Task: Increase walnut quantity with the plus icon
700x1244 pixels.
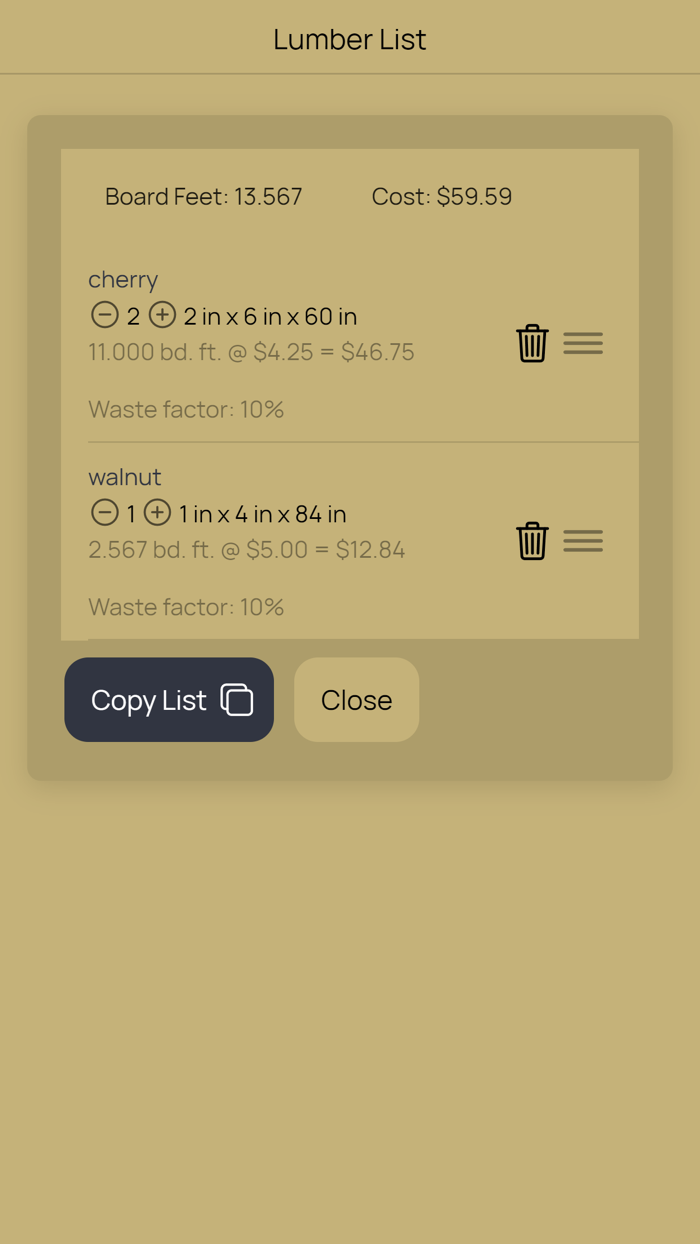Action: click(156, 512)
